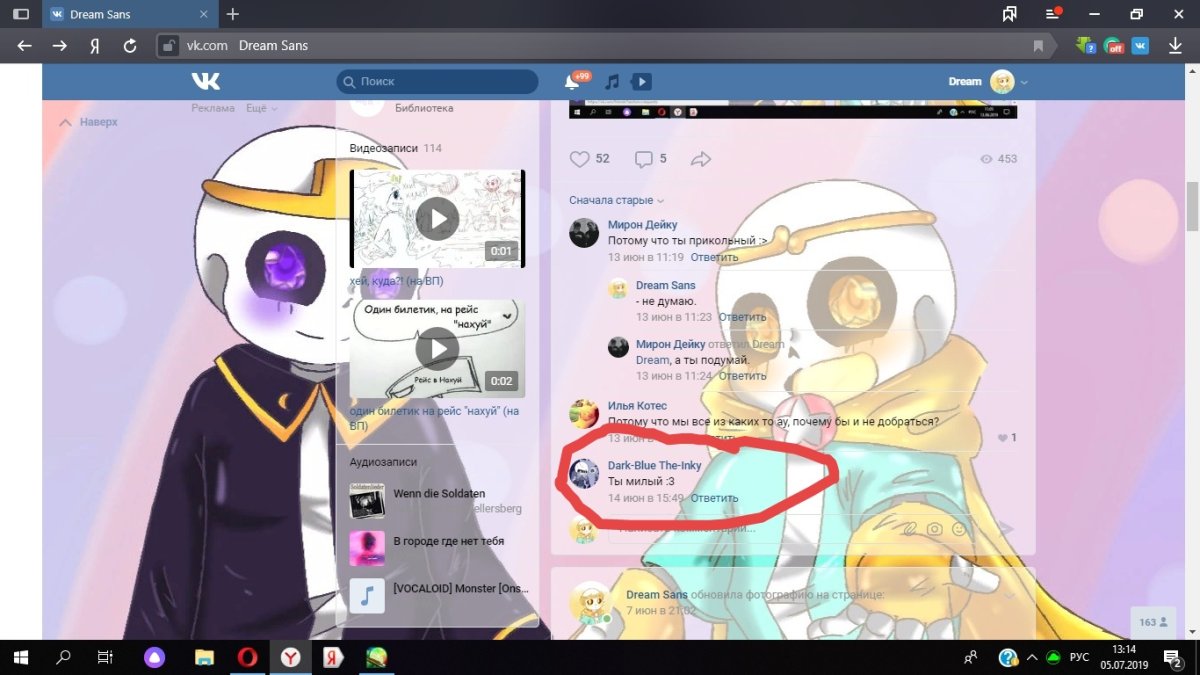
Task: Bookmark the page in address bar
Action: (1038, 46)
